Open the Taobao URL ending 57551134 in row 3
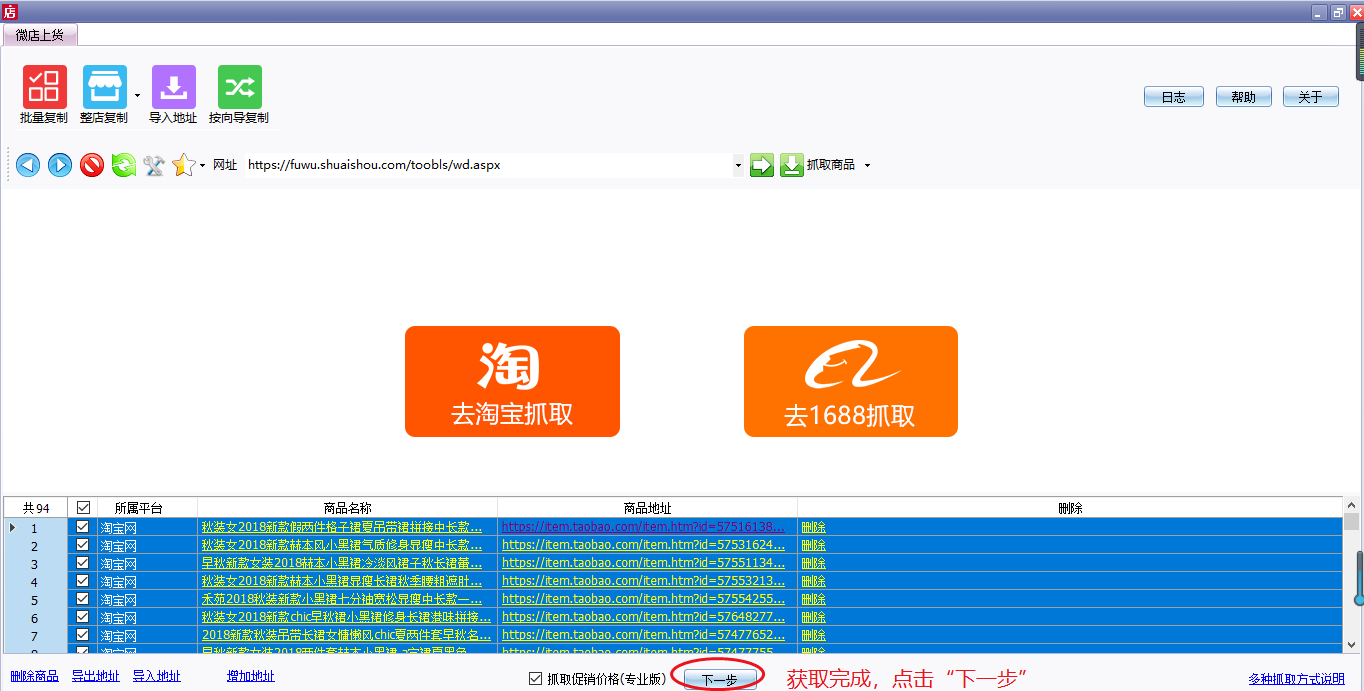1364x691 pixels. (x=643, y=563)
